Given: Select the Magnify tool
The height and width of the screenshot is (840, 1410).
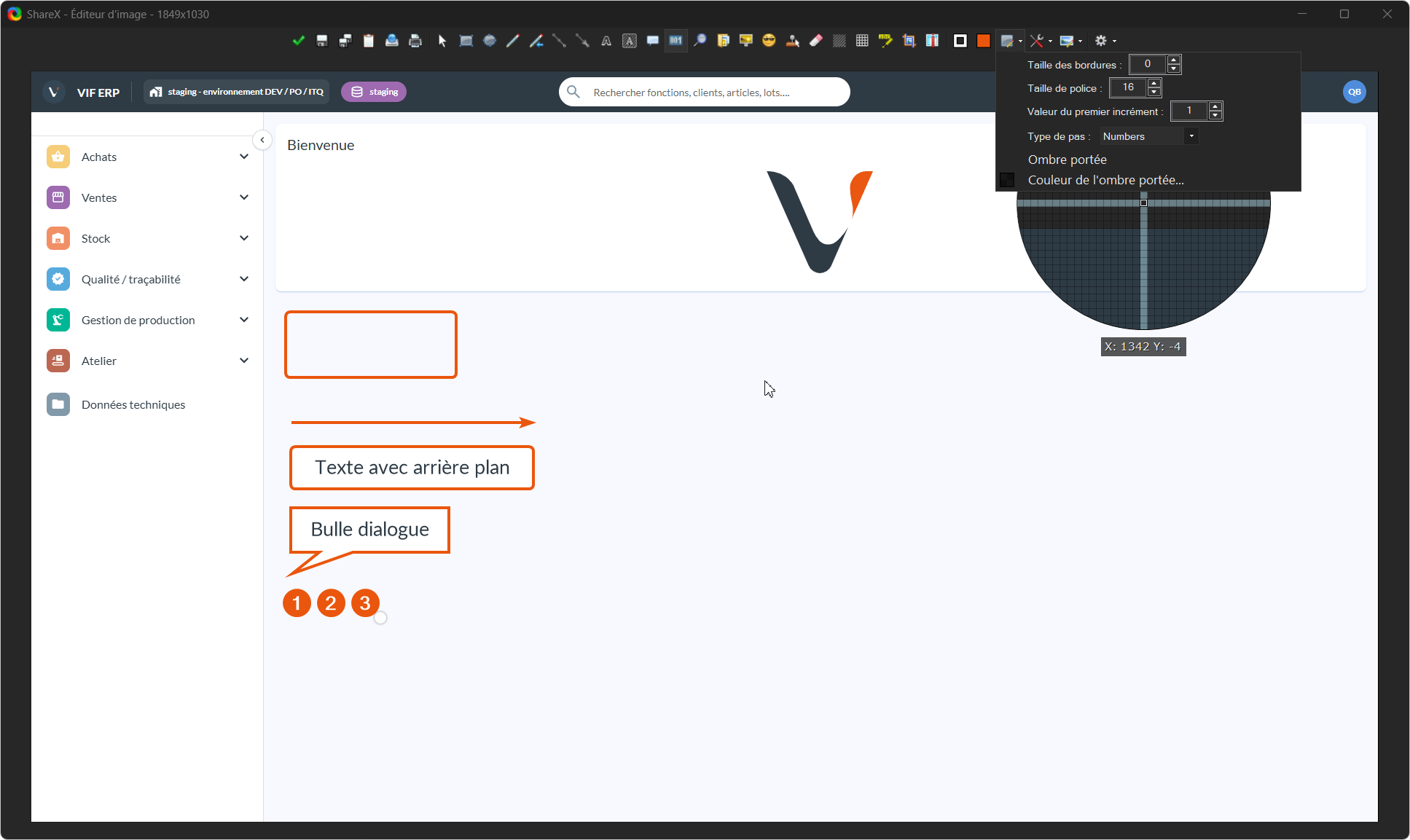Looking at the screenshot, I should pyautogui.click(x=700, y=41).
